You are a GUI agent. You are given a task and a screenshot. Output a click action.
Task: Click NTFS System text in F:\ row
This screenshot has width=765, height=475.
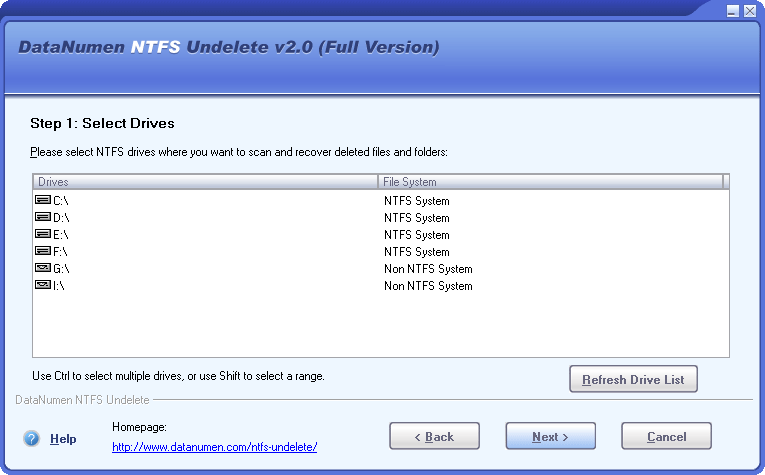click(x=416, y=252)
